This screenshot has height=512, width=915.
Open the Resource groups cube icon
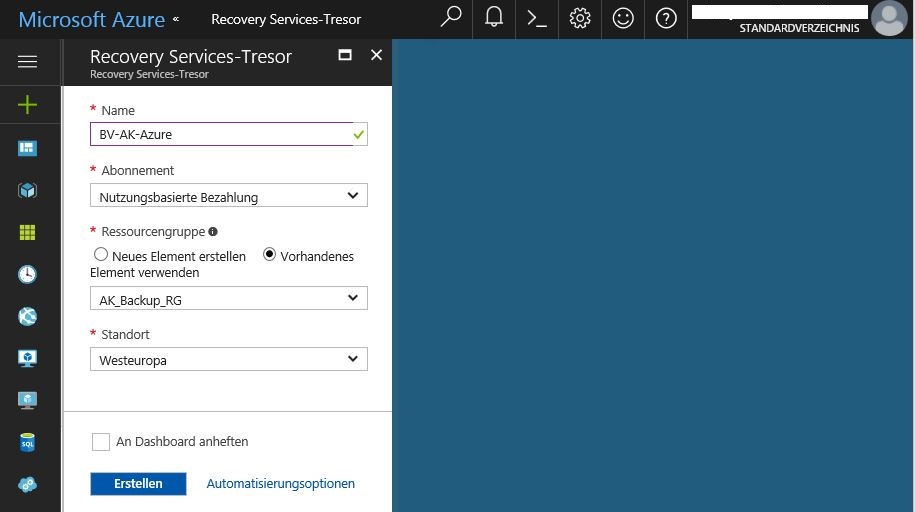[27, 190]
